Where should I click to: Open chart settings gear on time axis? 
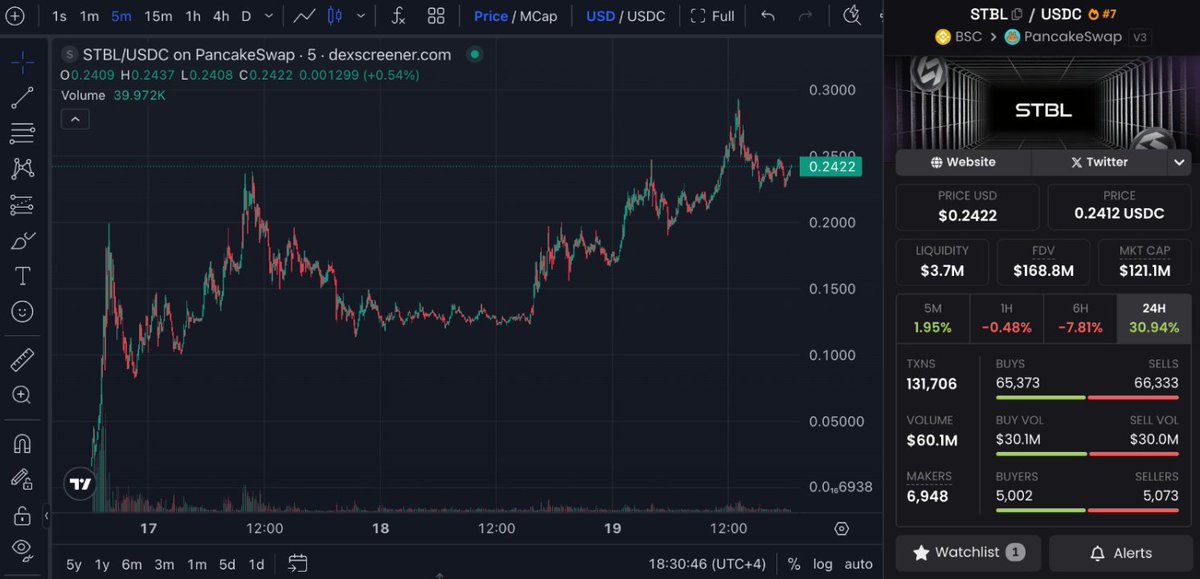click(842, 528)
